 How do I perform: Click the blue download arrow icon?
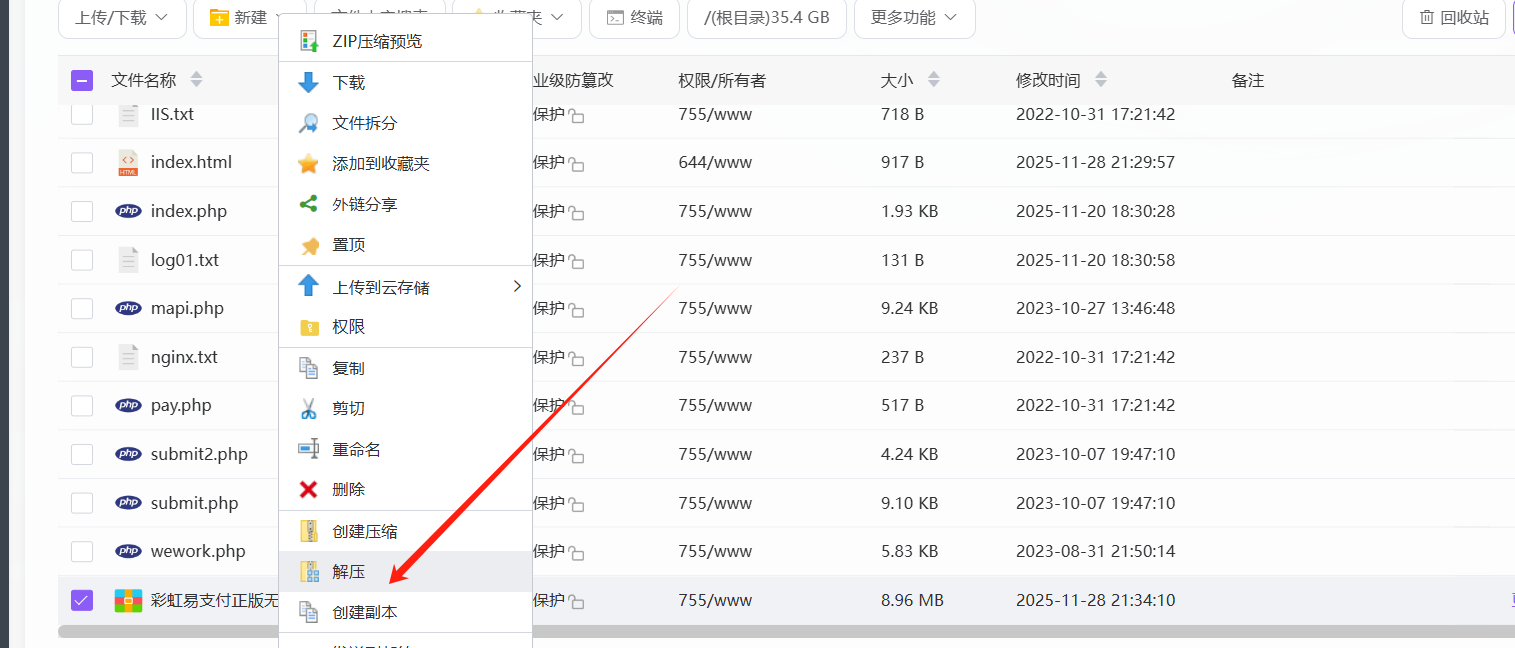tap(309, 83)
